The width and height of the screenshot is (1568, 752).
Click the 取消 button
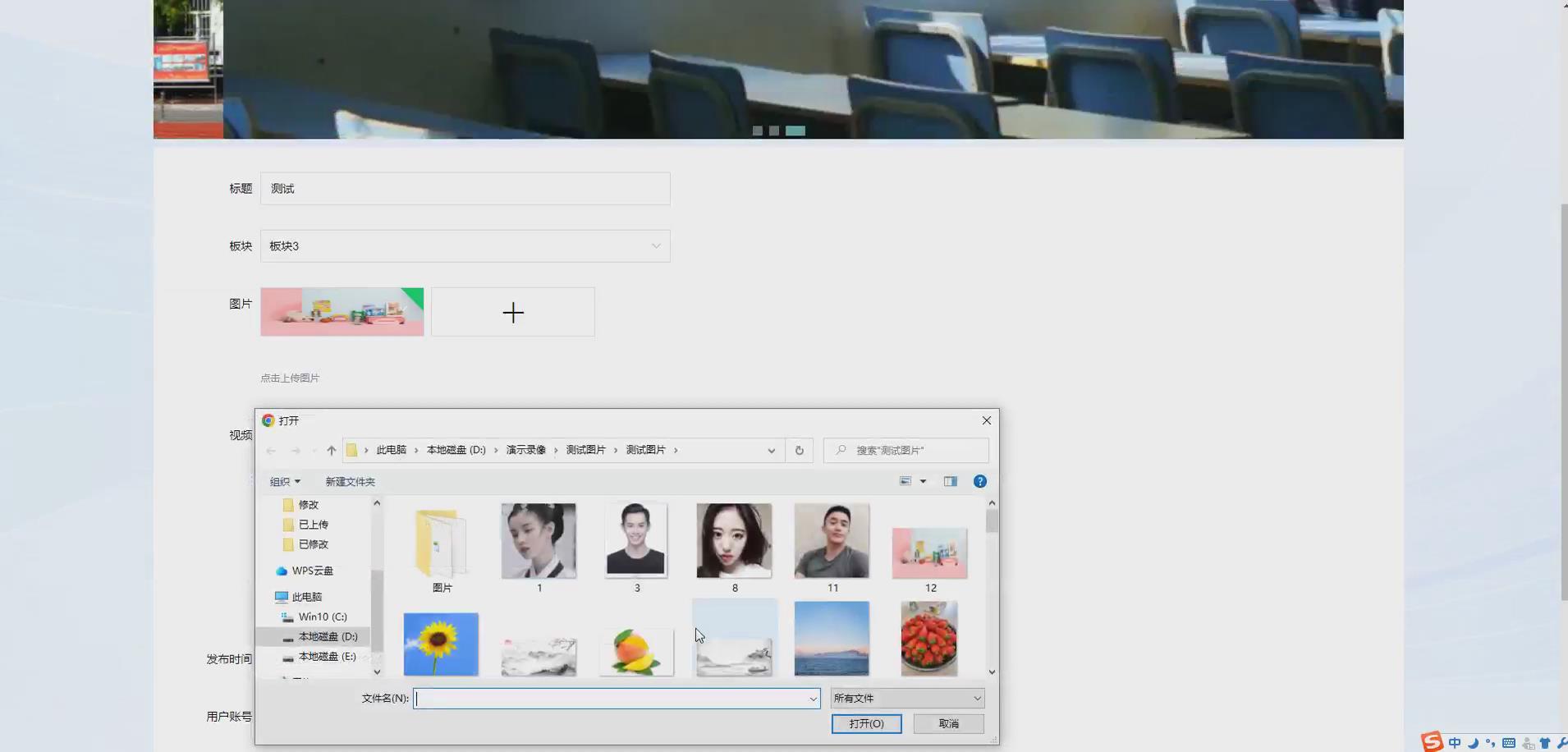click(948, 724)
